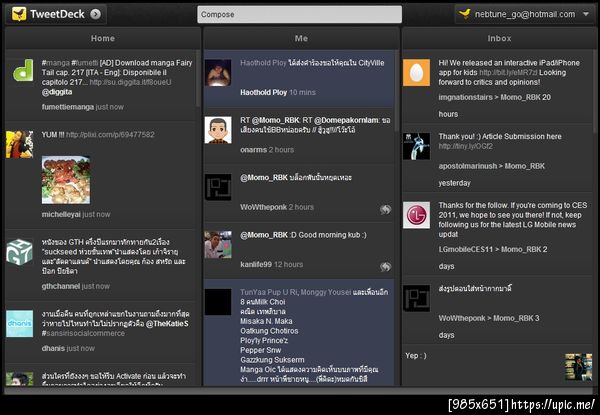Click LGmobileCES11 > Momo_RBK sender line
This screenshot has width=600, height=415.
coord(493,249)
